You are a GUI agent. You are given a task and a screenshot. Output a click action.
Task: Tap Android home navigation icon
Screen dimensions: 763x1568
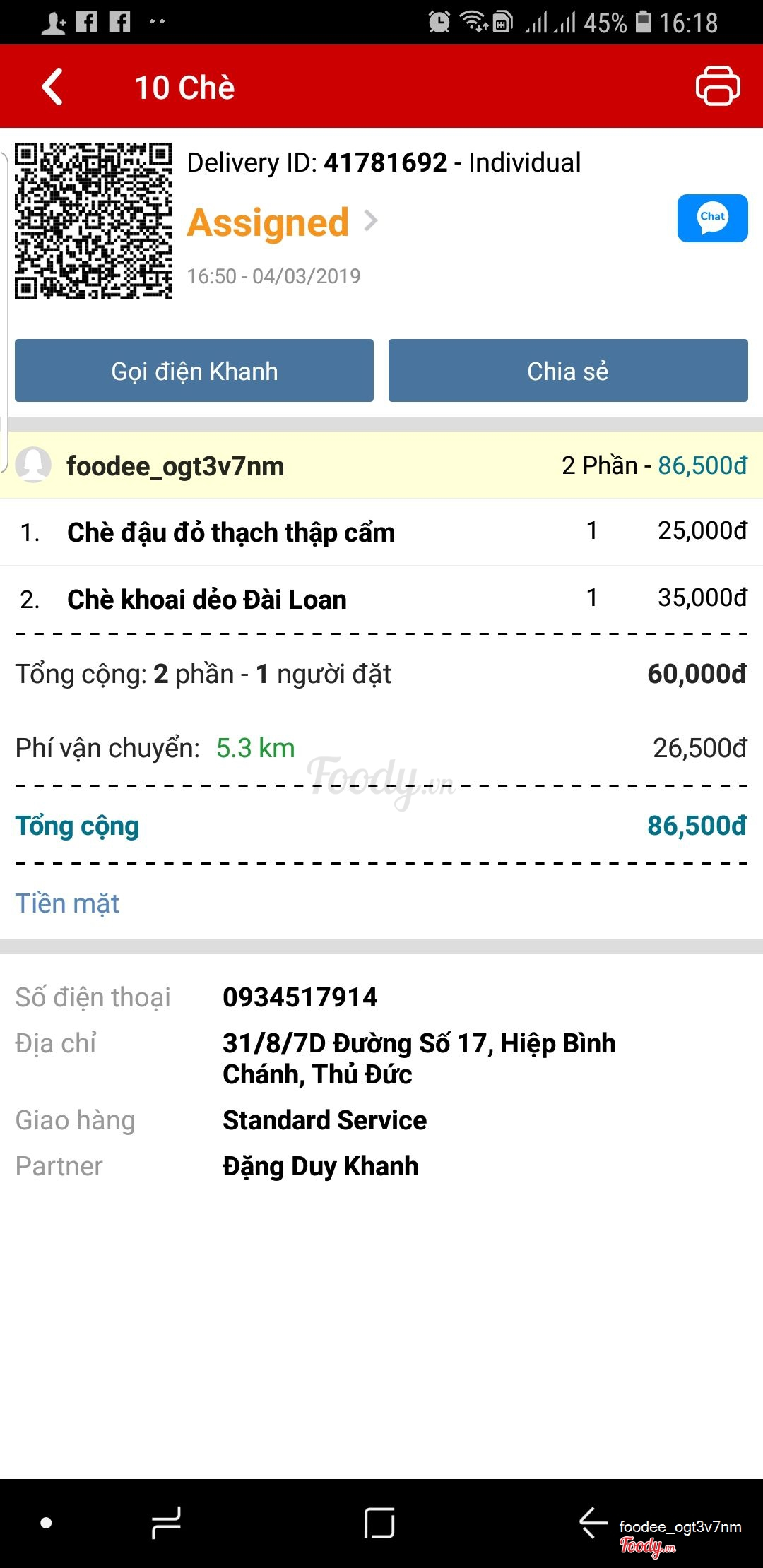point(379,1523)
